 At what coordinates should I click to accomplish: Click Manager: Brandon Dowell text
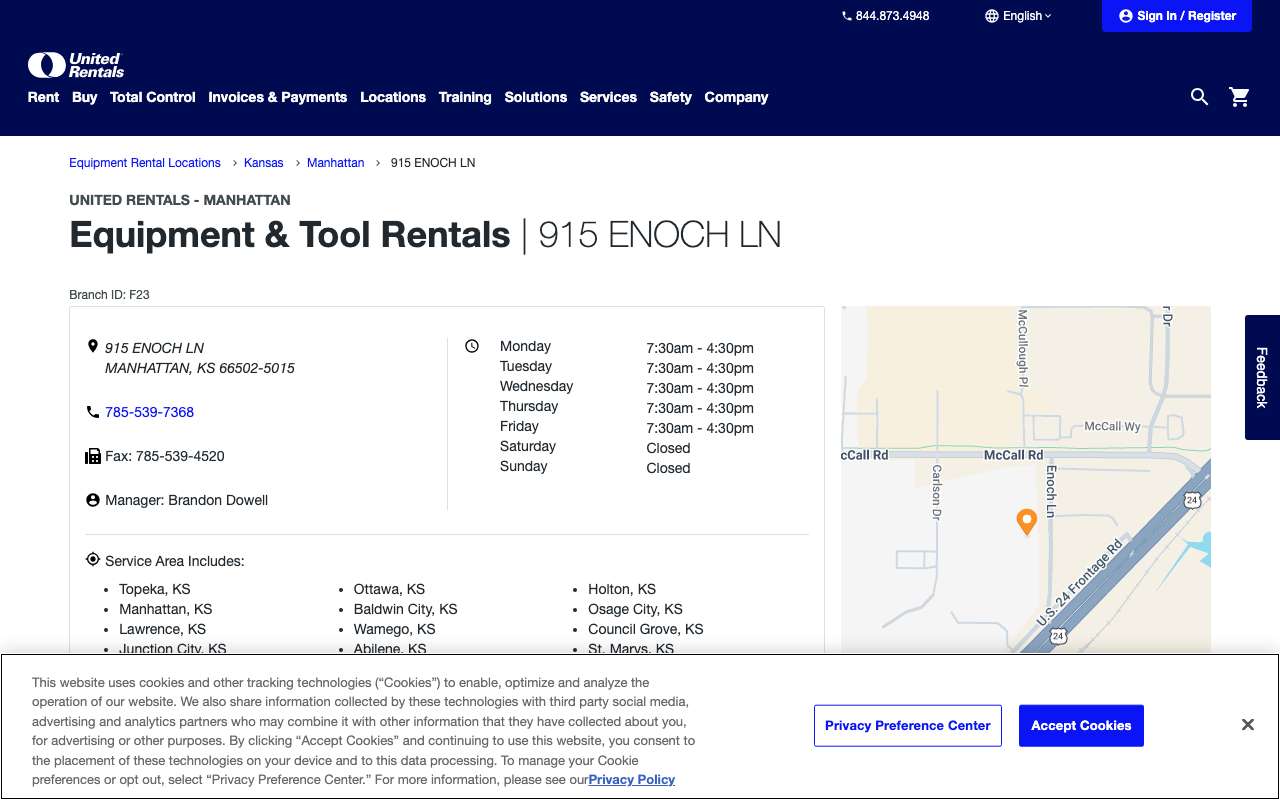tap(186, 500)
